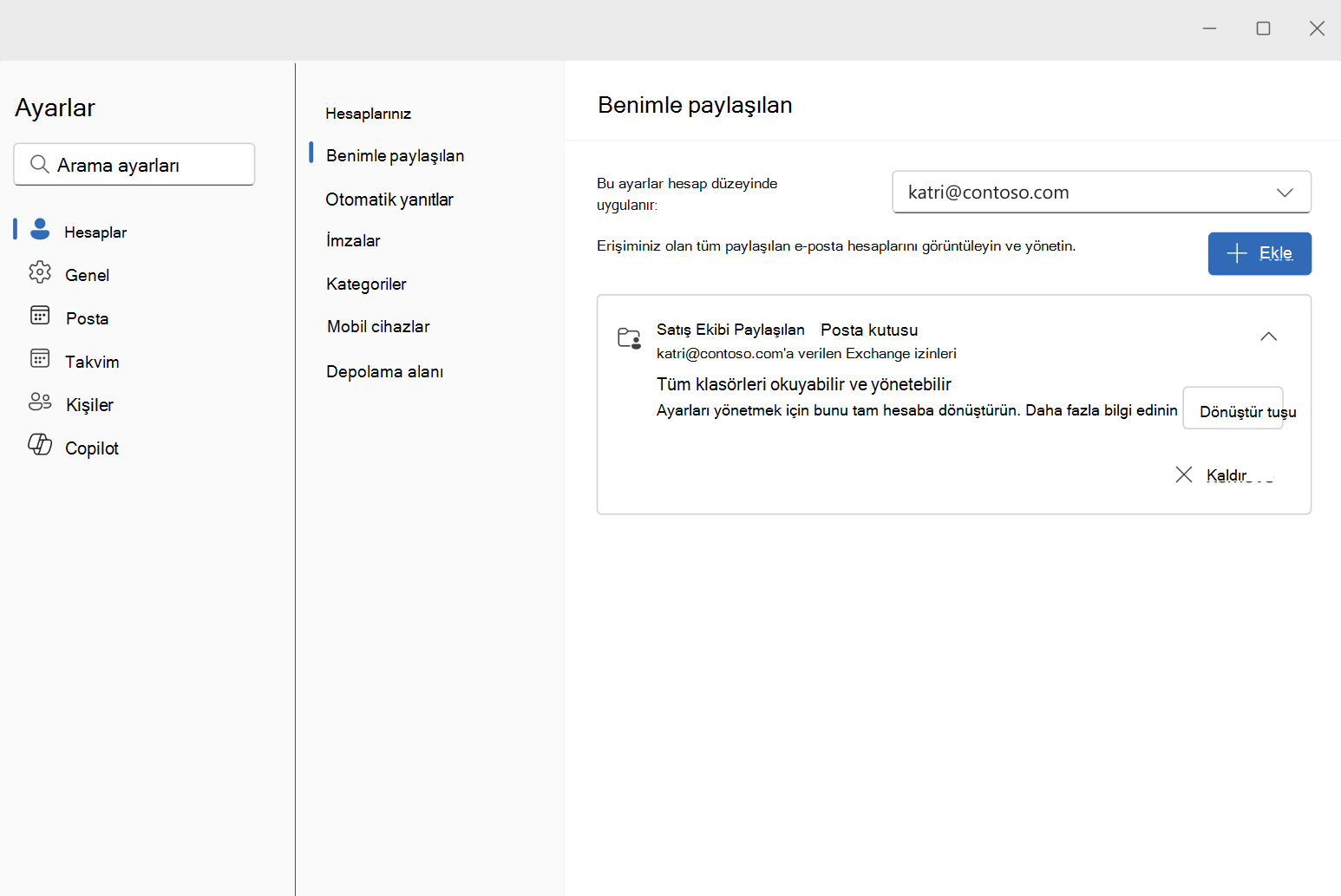
Task: Click Kaldır to remove shared mailbox
Action: coord(1227,475)
